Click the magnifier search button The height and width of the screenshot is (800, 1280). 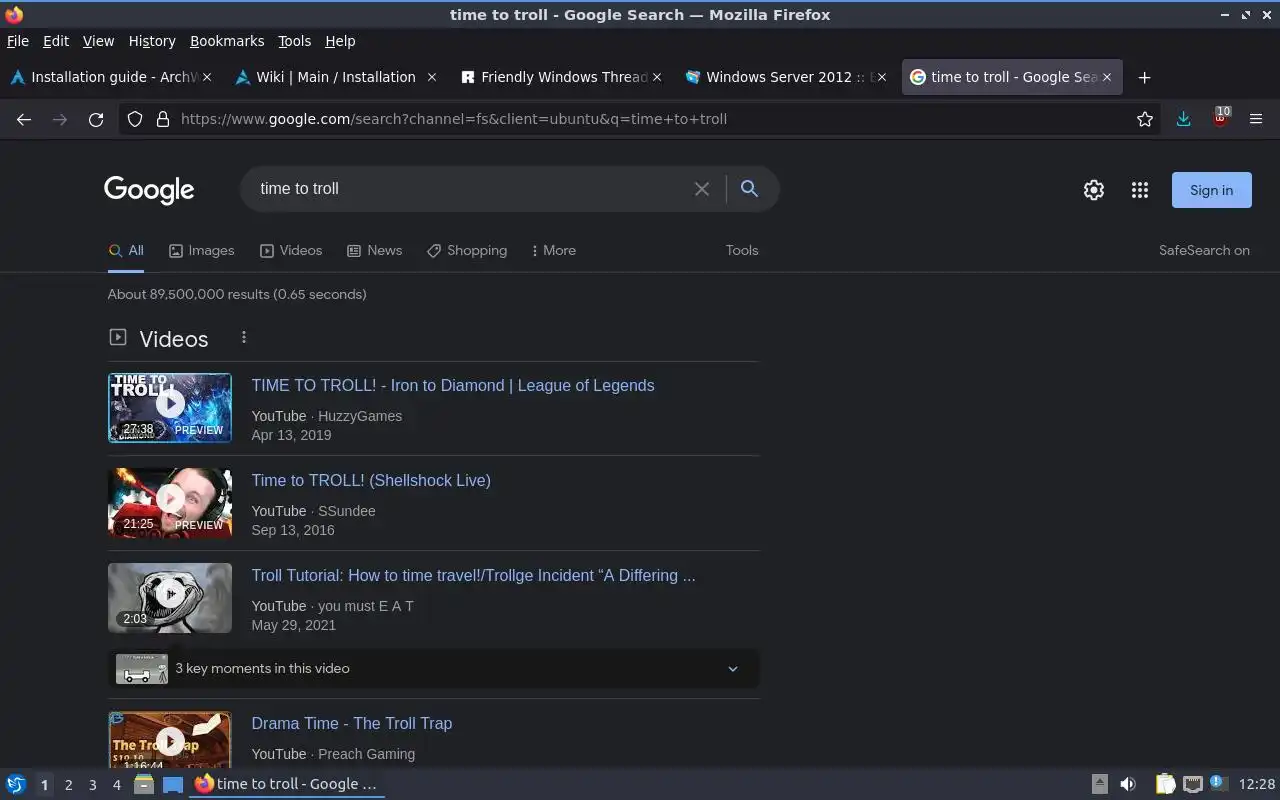point(749,188)
